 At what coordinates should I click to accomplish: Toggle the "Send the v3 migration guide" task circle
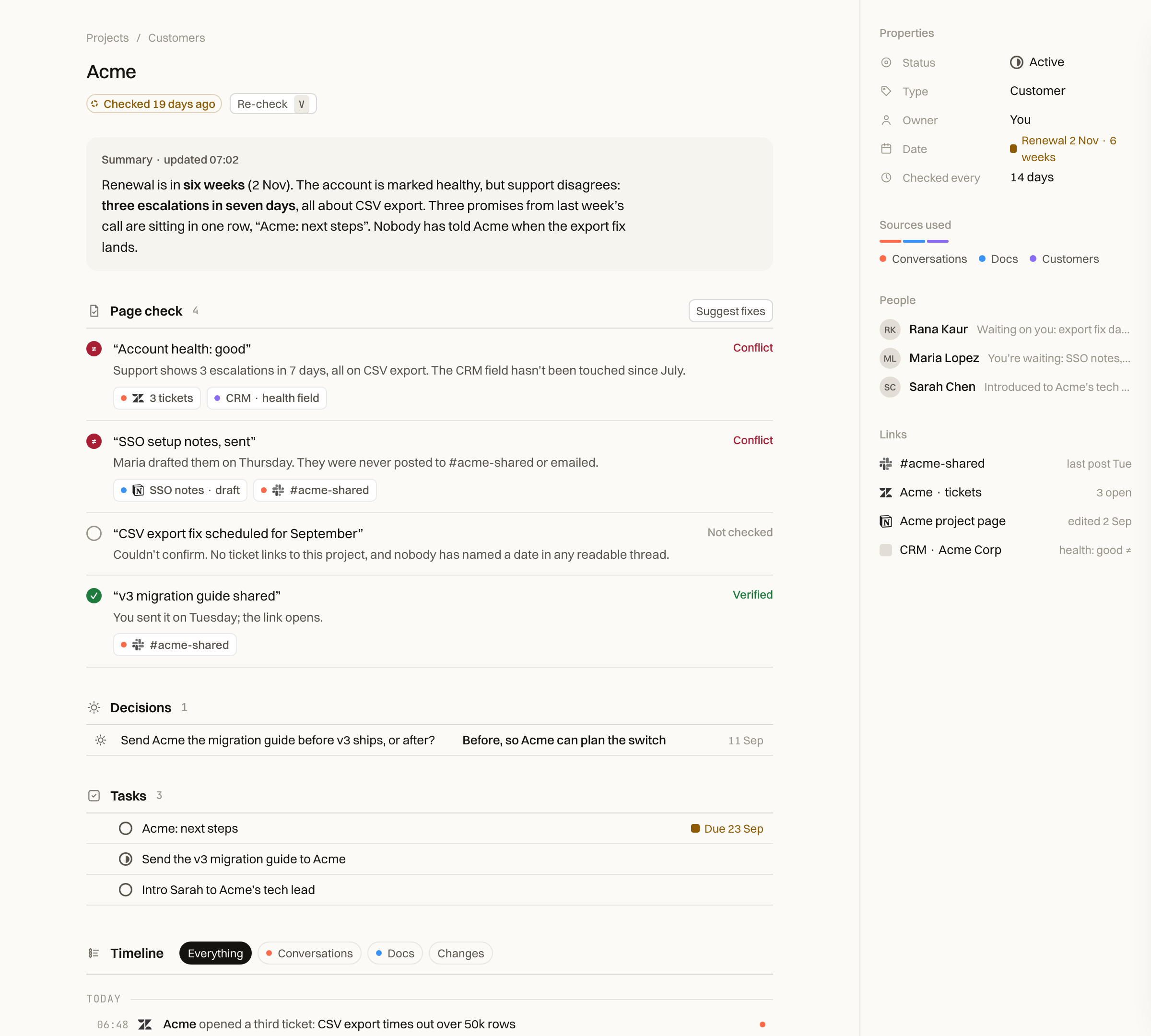pyautogui.click(x=126, y=859)
